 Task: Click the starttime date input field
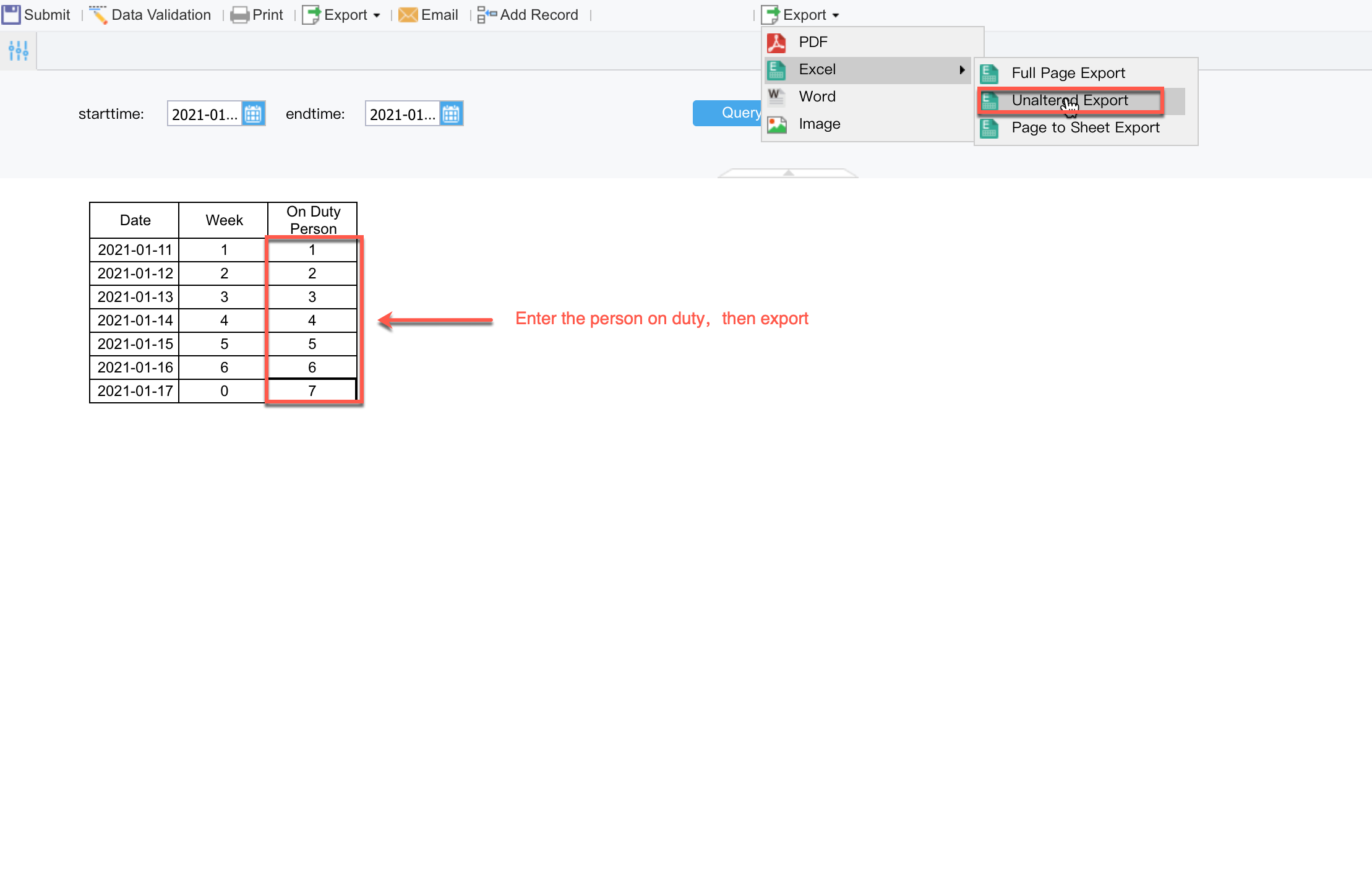(x=204, y=113)
